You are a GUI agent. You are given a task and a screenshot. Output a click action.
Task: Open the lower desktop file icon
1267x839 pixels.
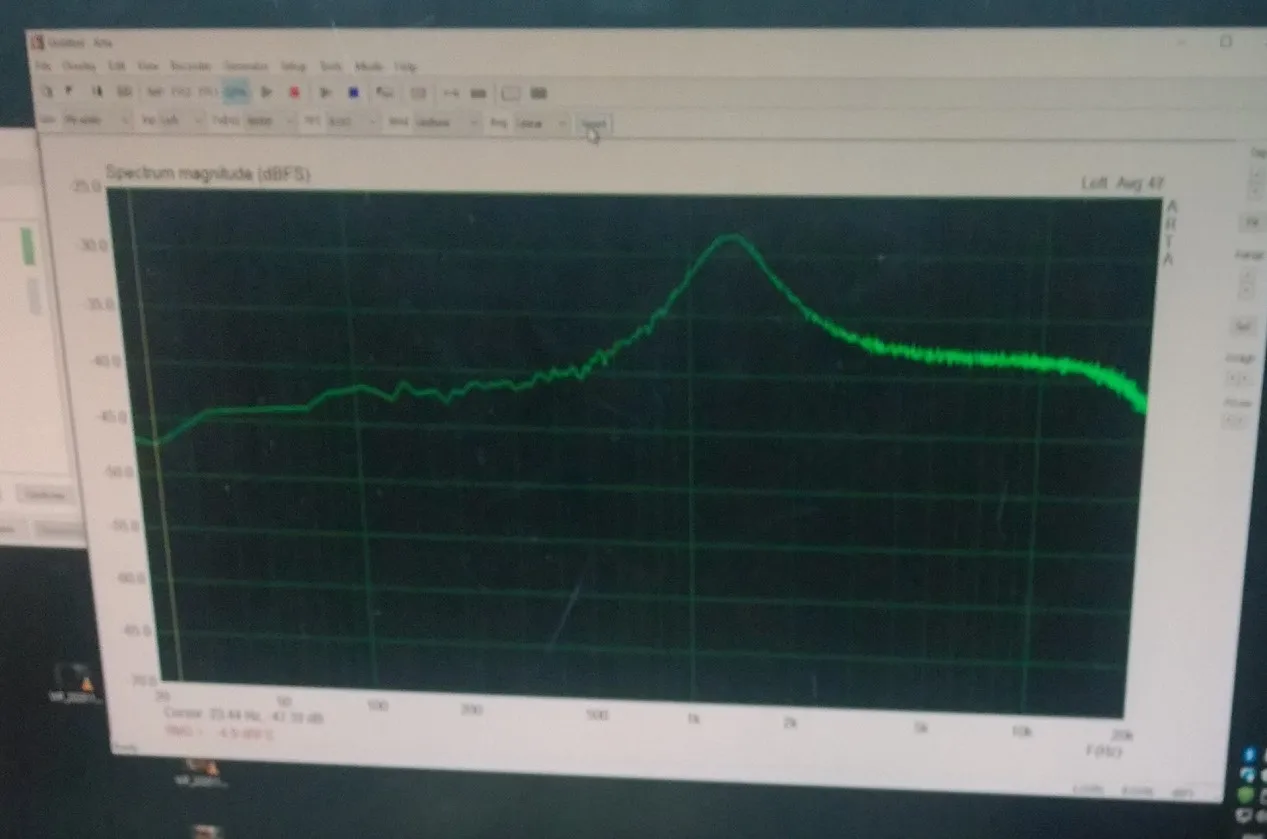point(201,771)
